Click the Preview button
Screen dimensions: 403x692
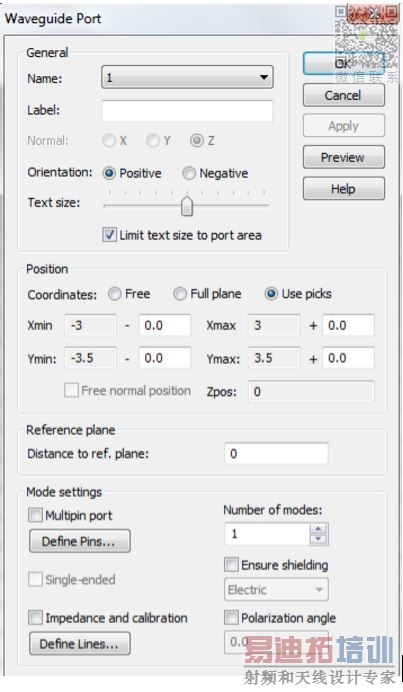343,157
